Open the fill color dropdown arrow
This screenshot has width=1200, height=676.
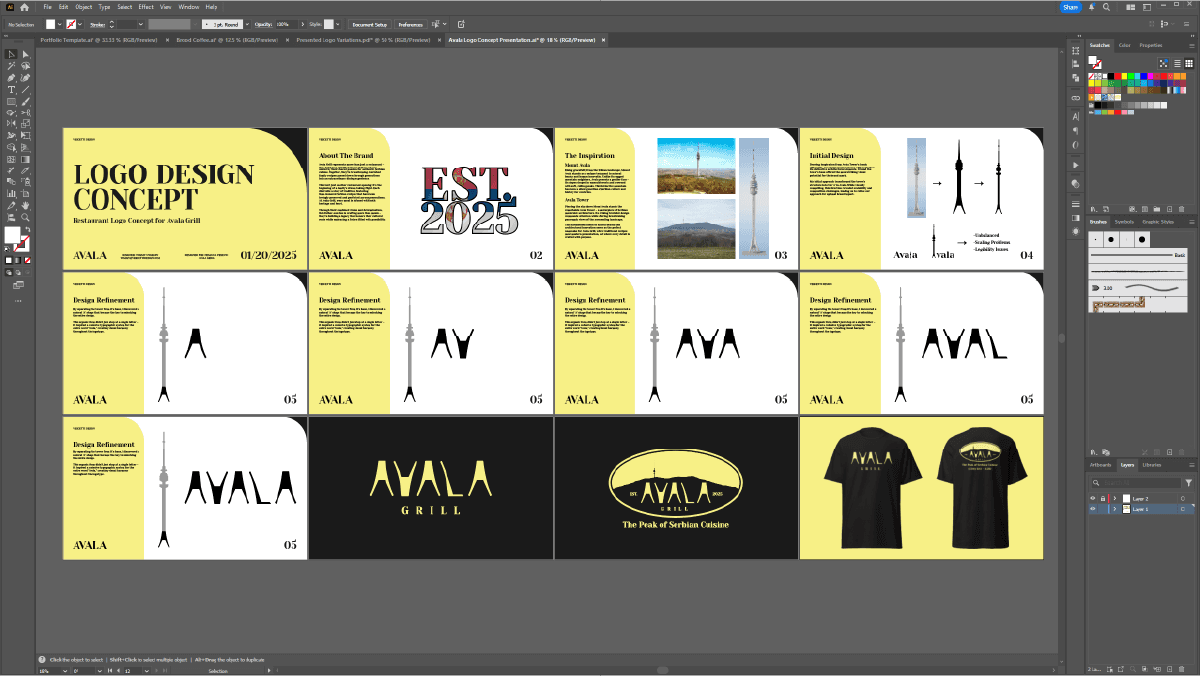(60, 24)
